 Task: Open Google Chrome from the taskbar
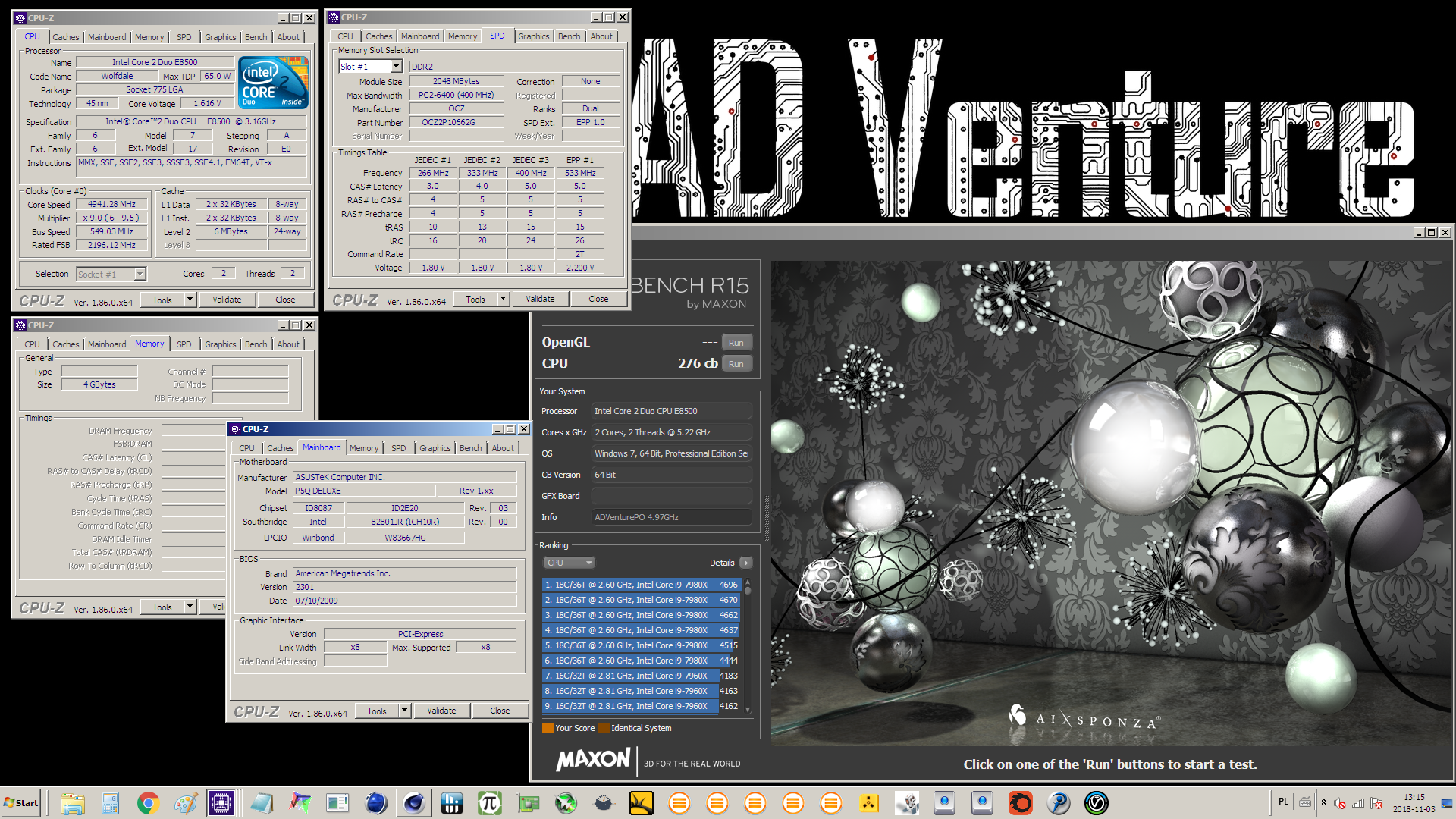pyautogui.click(x=149, y=803)
